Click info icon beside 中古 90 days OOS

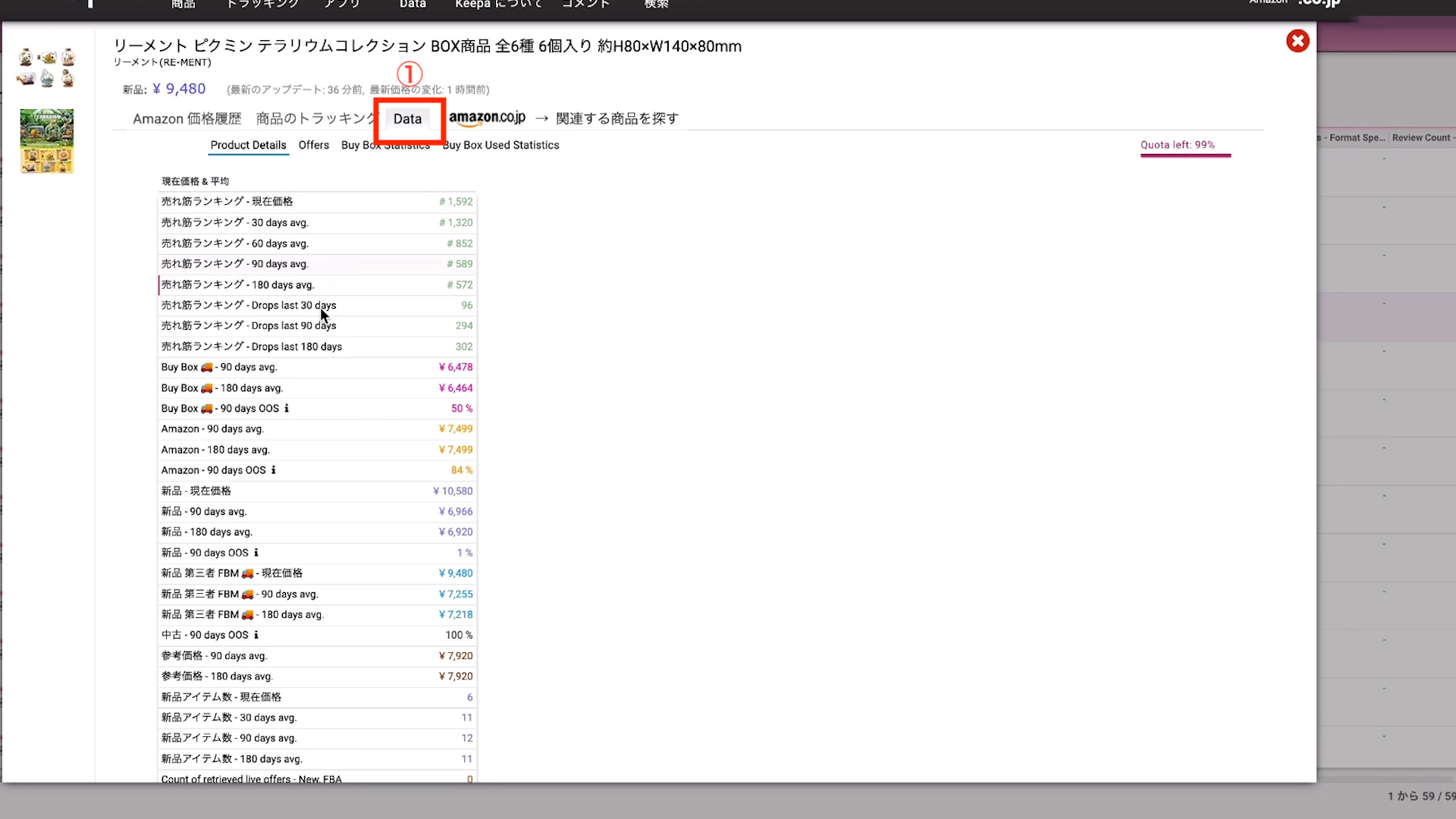tap(256, 635)
